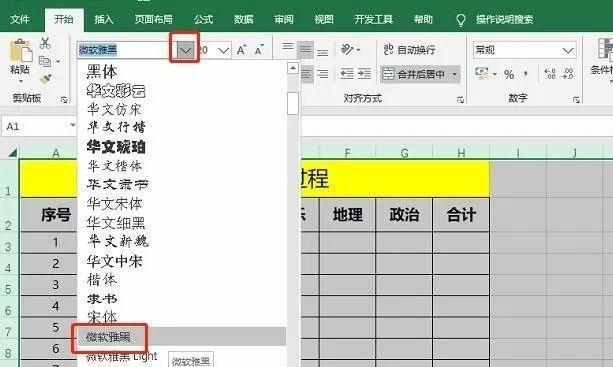Open the 常规 number format dropdown
Image resolution: width=613 pixels, height=367 pixels.
[x=568, y=50]
